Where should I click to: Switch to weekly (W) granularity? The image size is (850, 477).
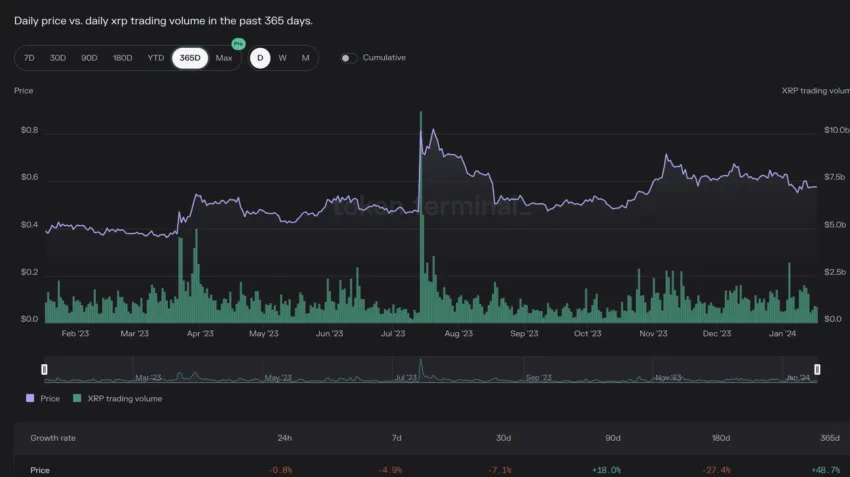(283, 58)
